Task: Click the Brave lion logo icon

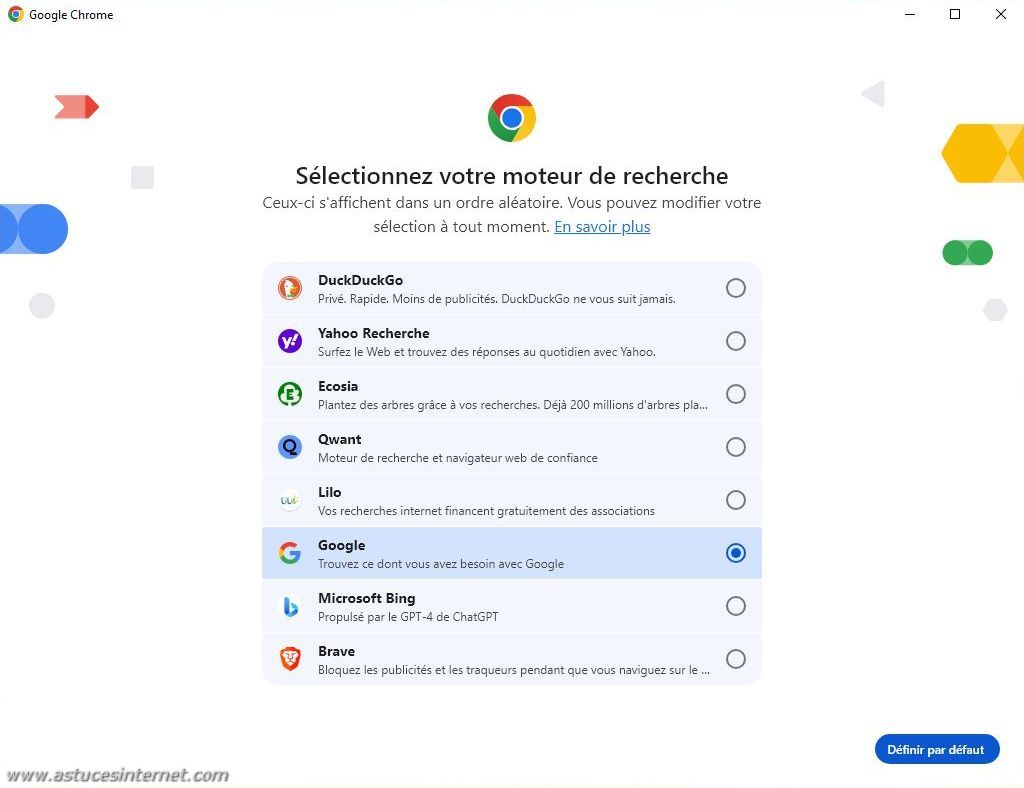Action: [290, 659]
